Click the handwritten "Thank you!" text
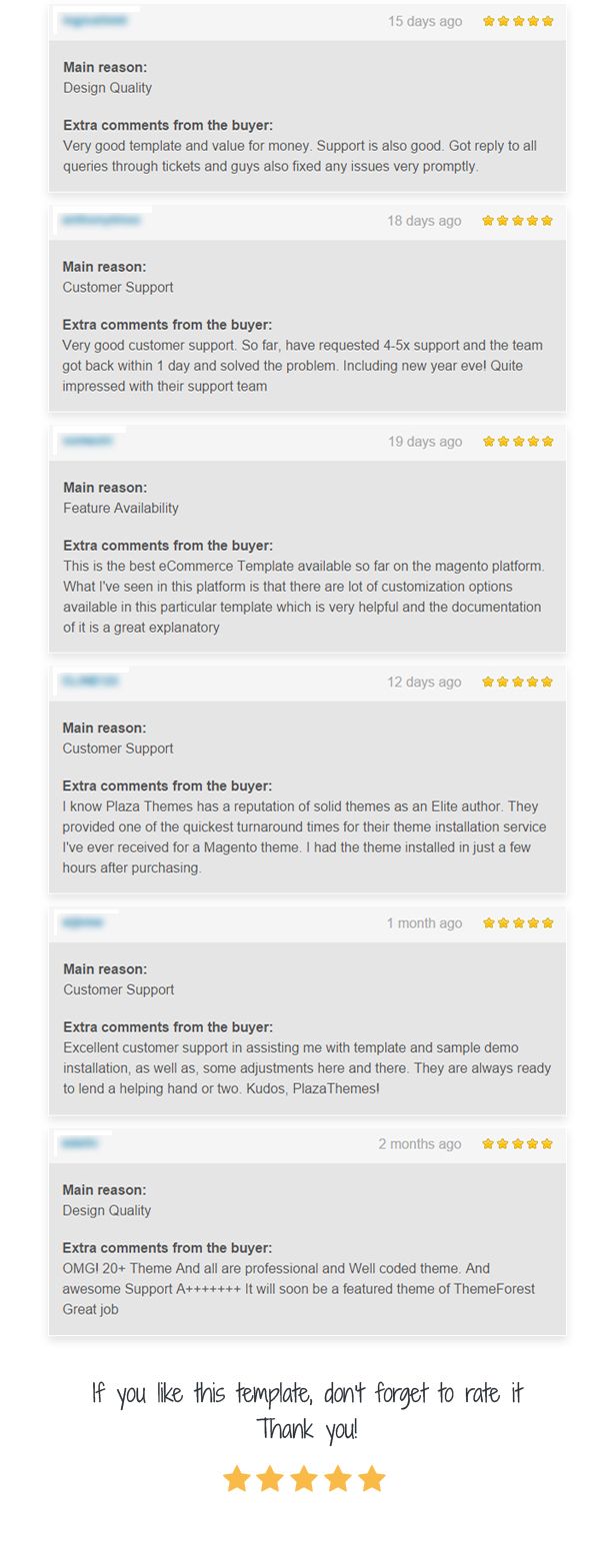 point(307,1429)
